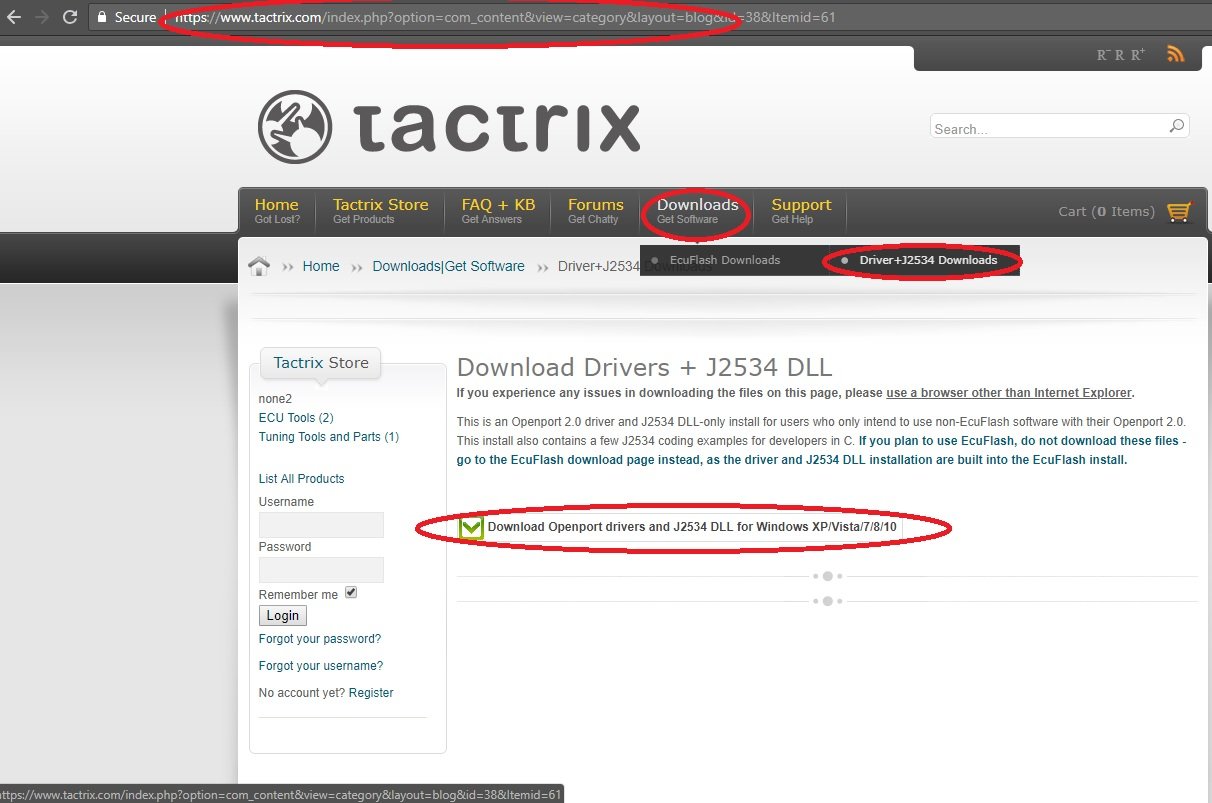The width and height of the screenshot is (1212, 803).
Task: Click the Register link
Action: pyautogui.click(x=371, y=693)
